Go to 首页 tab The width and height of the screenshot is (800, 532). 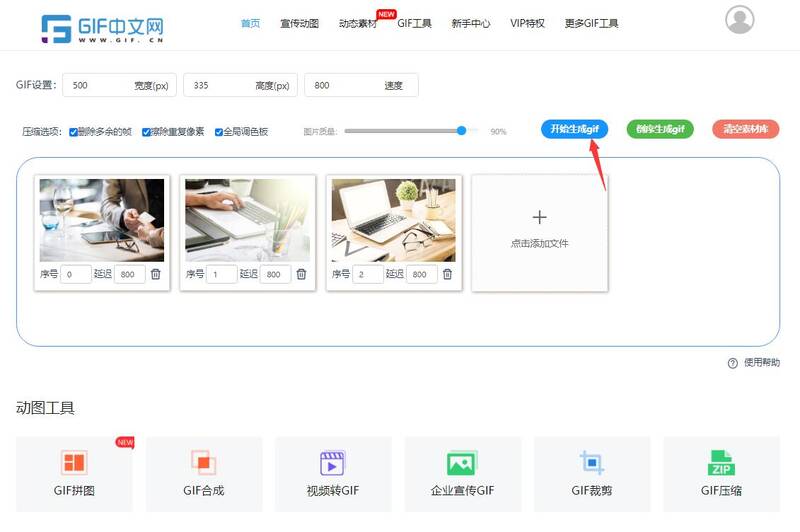(251, 23)
